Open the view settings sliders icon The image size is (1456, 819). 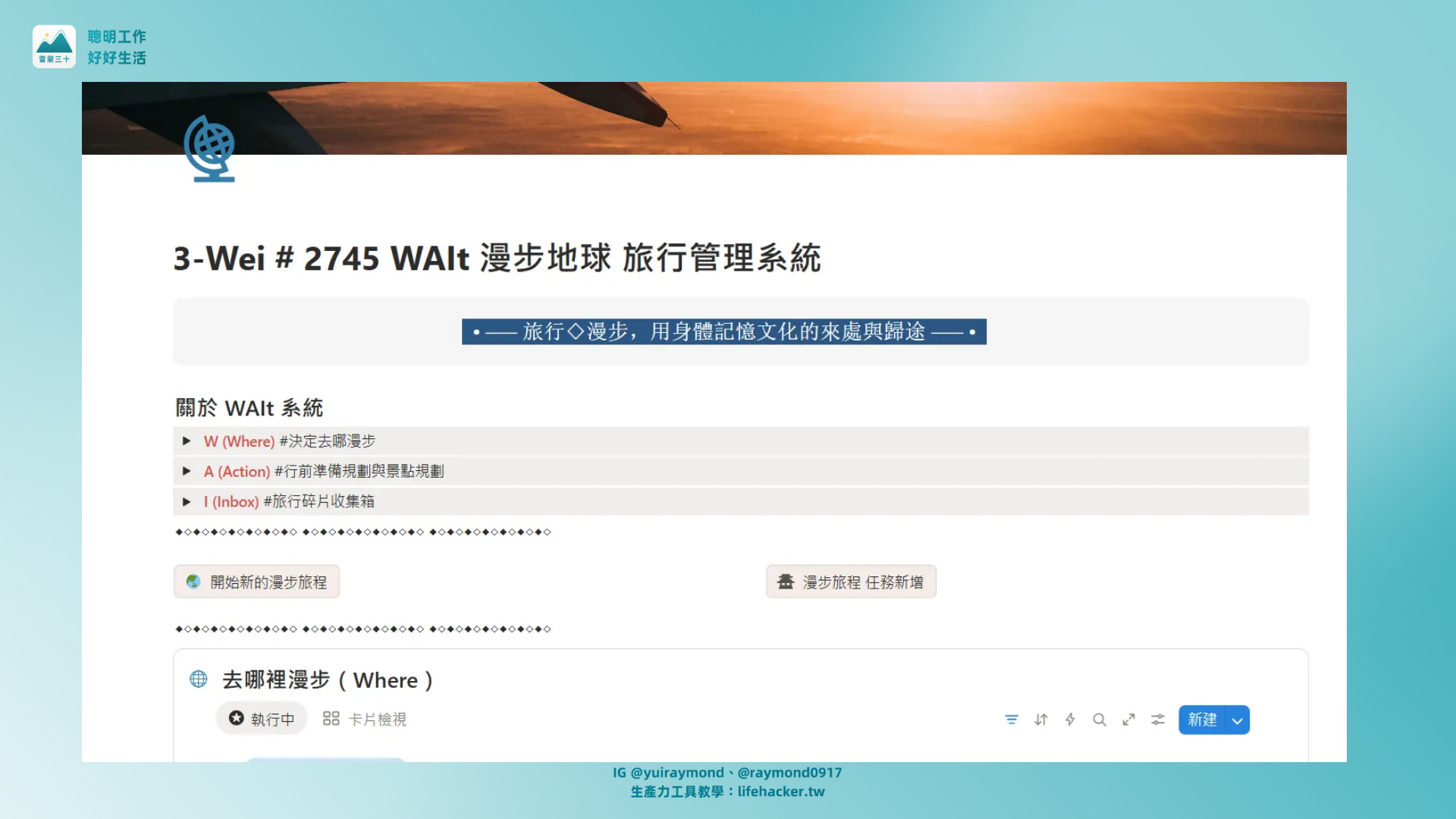pyautogui.click(x=1157, y=720)
